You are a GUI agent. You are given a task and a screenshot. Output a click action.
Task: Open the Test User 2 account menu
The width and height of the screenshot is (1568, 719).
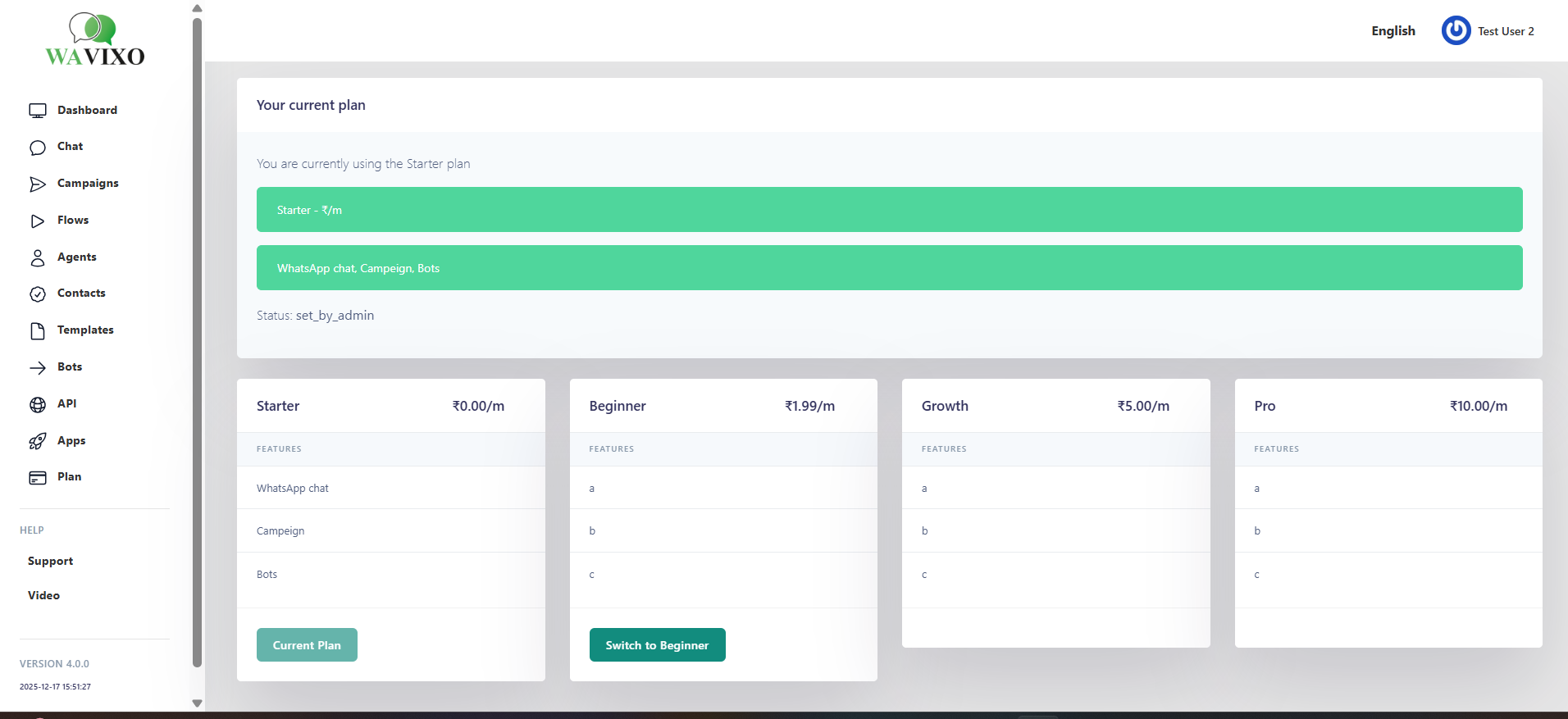[x=1505, y=31]
